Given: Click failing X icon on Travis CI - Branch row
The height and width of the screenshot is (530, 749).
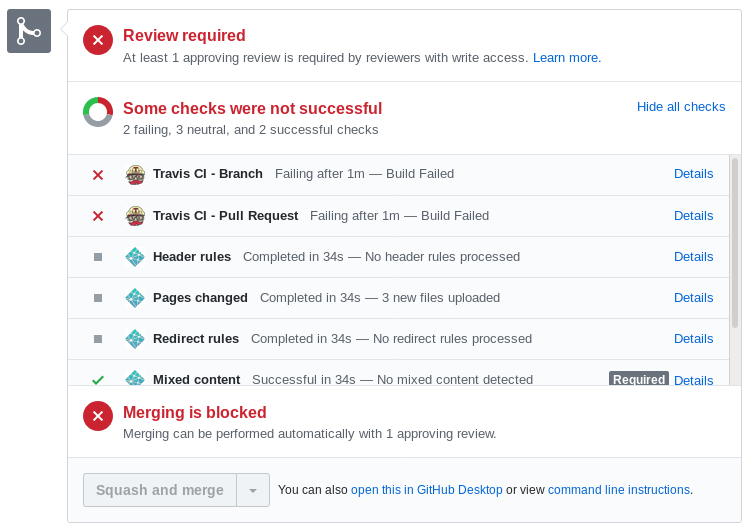Looking at the screenshot, I should (98, 175).
